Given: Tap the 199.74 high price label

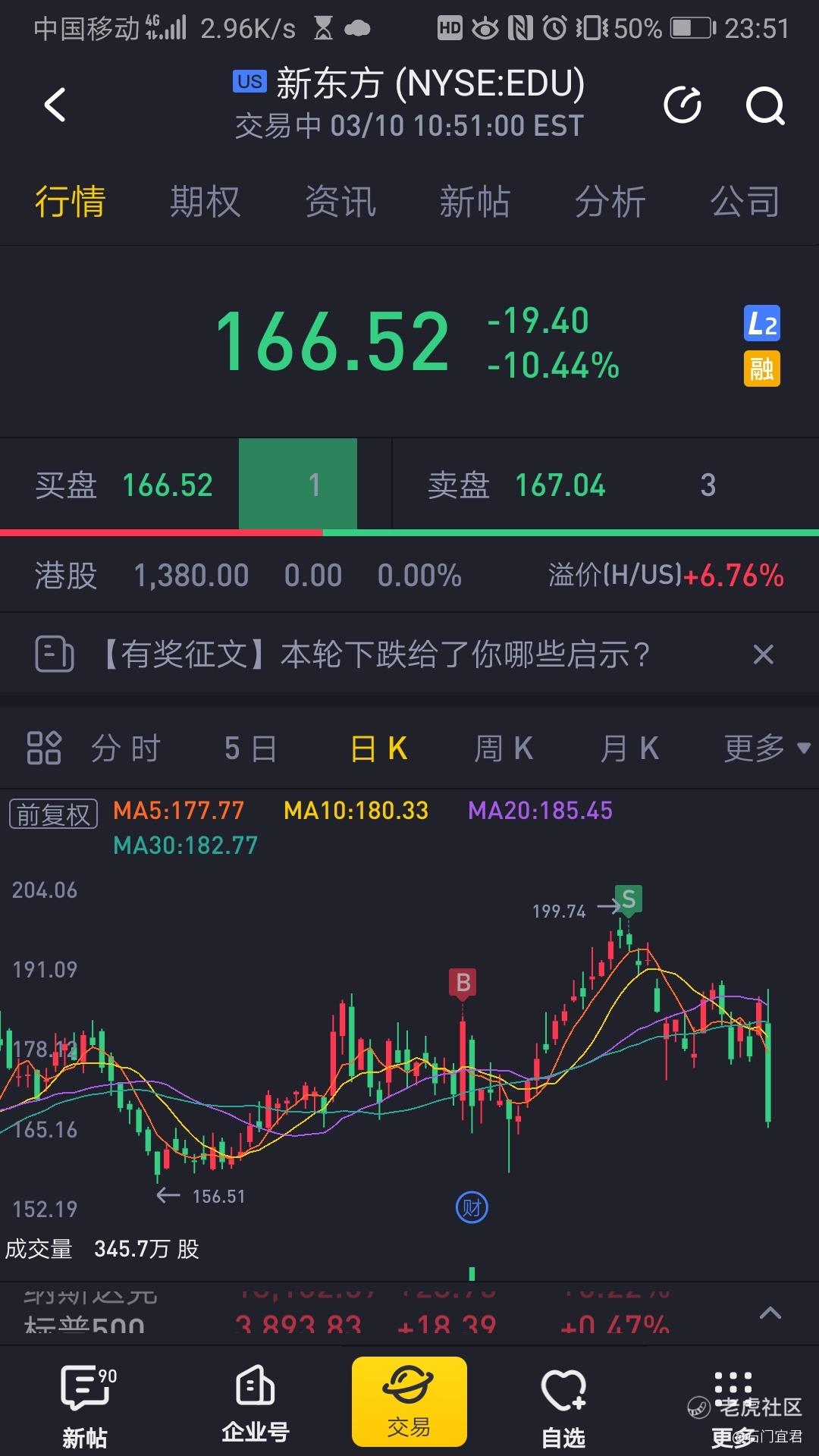Looking at the screenshot, I should coord(559,911).
